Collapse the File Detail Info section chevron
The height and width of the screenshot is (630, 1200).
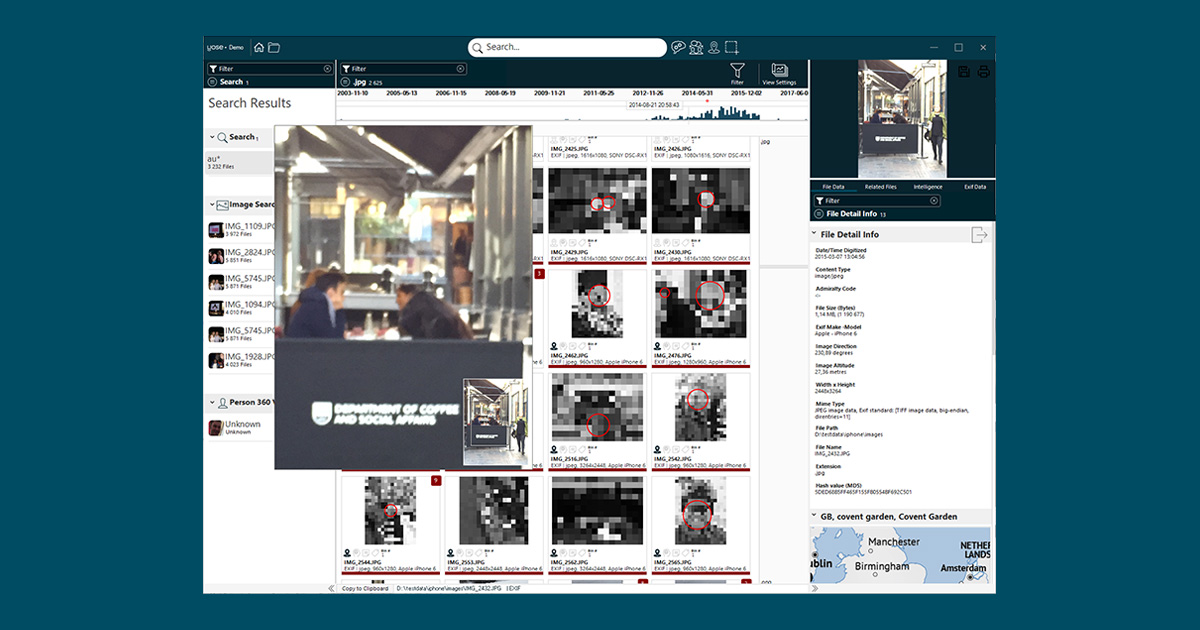click(x=813, y=234)
